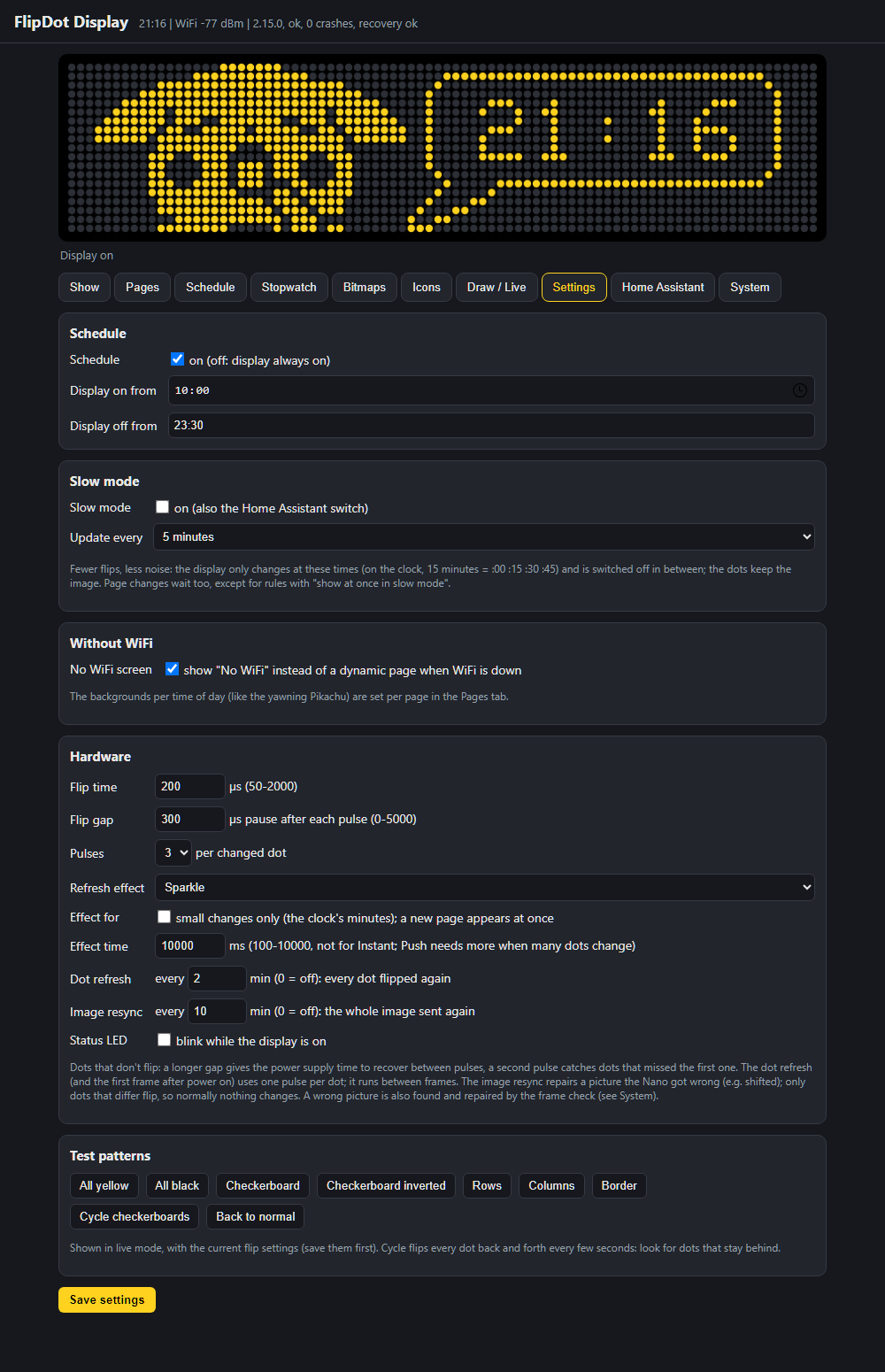
Task: Enable the Slow mode checkbox
Action: click(162, 507)
